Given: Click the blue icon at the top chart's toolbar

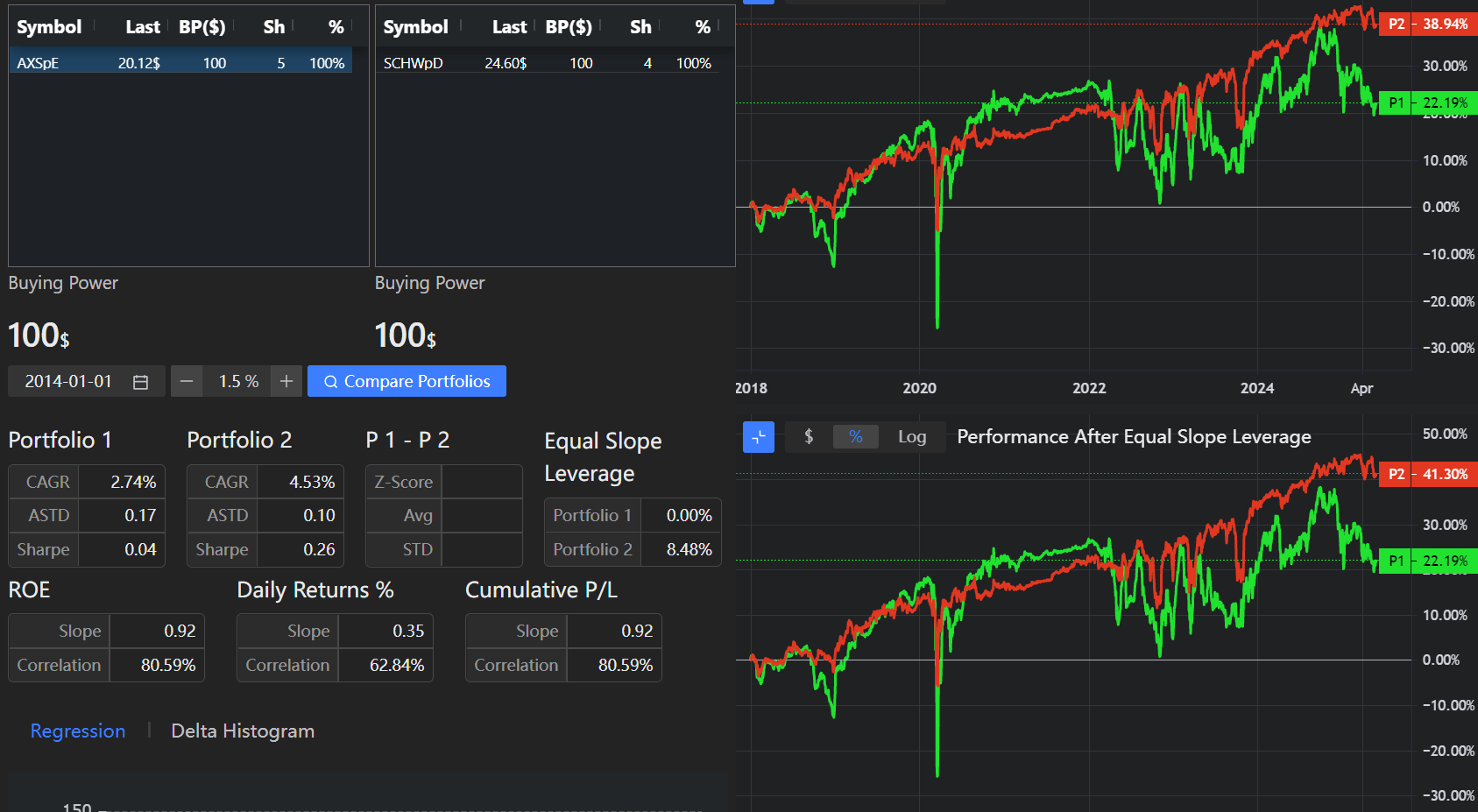Looking at the screenshot, I should click(757, 3).
